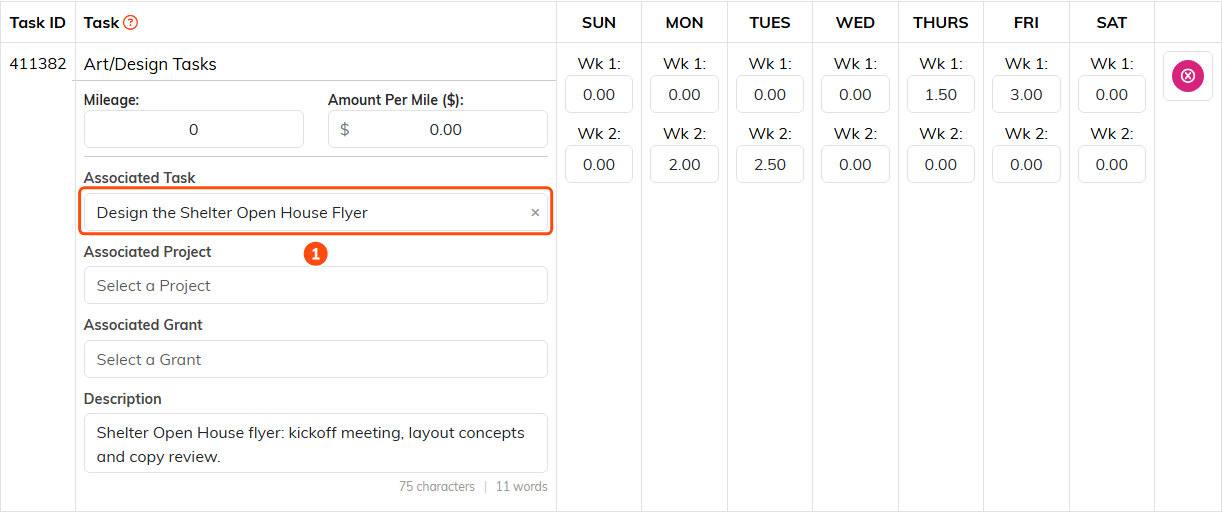Screen dimensions: 1222x513
Task: Click Wednesday Wk 2 hours field
Action: point(855,164)
